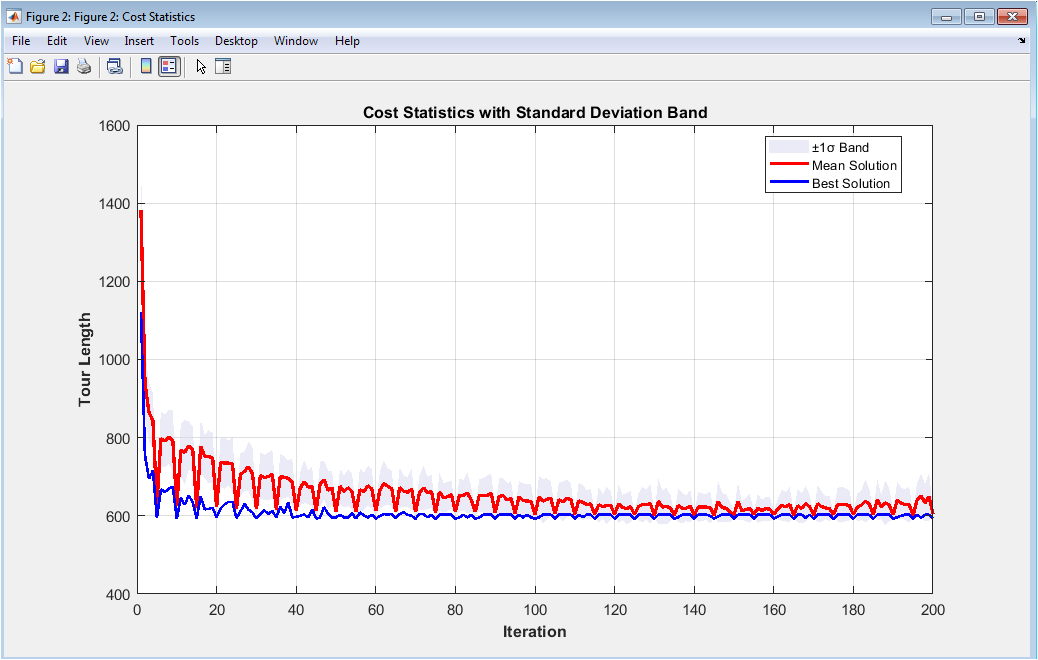This screenshot has height=660, width=1038.
Task: Open the Desktop menu
Action: point(236,41)
